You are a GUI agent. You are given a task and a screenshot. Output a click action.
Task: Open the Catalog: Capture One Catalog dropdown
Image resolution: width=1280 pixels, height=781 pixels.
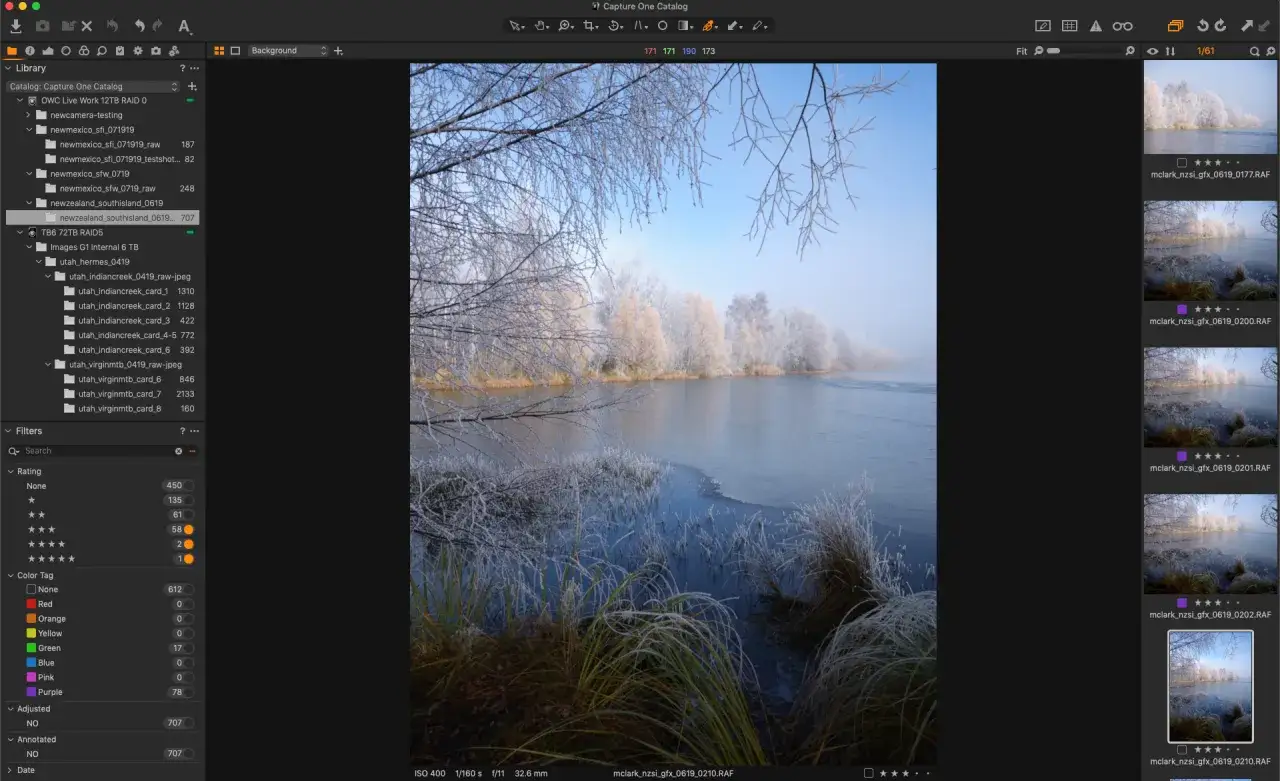92,87
